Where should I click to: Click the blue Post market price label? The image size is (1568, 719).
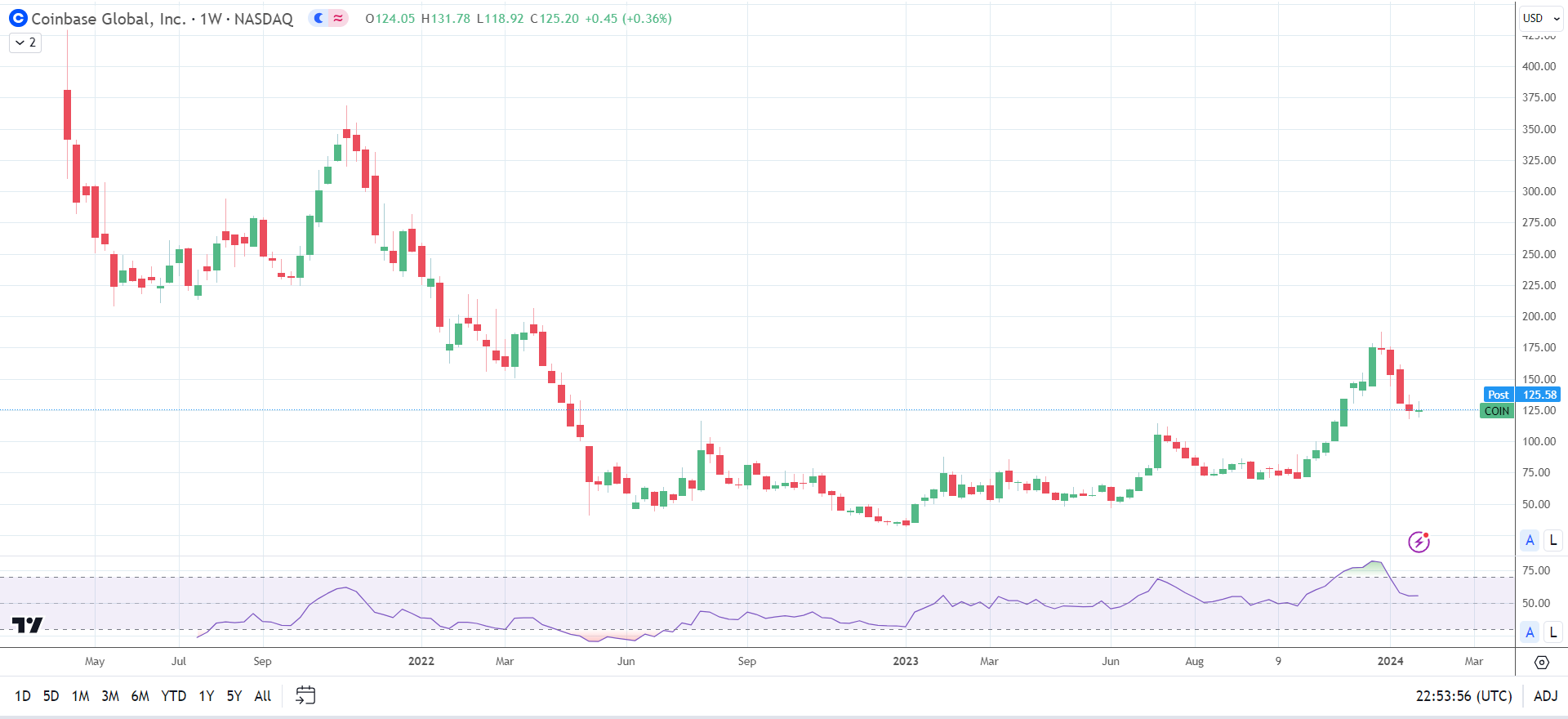1498,395
